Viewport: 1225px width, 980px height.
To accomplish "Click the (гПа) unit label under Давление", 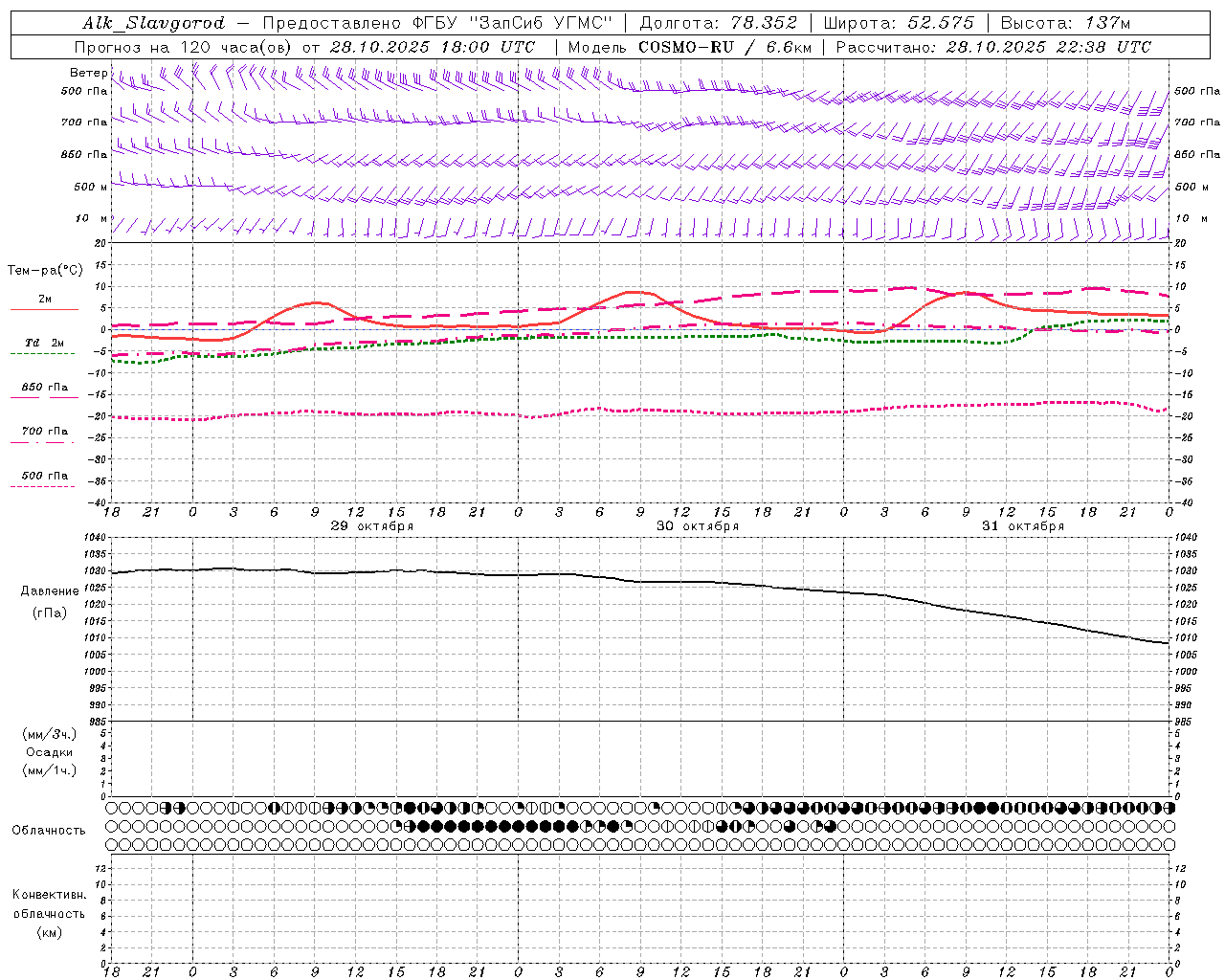I will click(50, 613).
